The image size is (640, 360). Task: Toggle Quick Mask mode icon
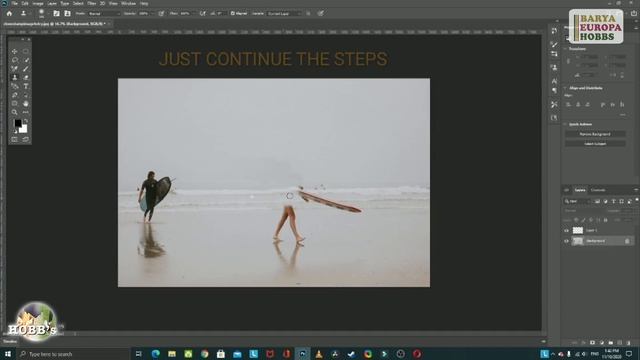tap(15, 140)
